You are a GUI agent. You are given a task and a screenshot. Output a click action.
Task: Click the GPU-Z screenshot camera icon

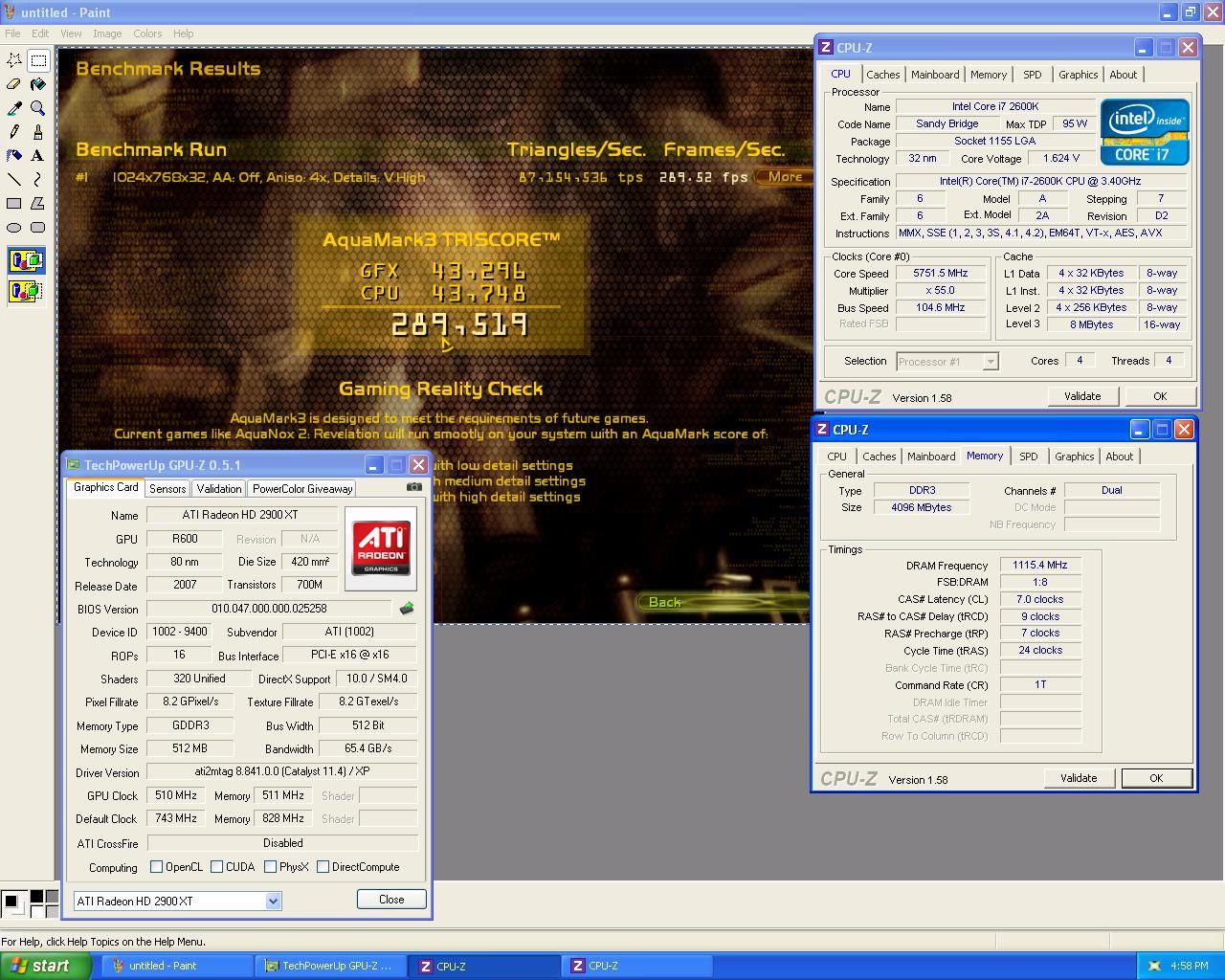pyautogui.click(x=413, y=487)
